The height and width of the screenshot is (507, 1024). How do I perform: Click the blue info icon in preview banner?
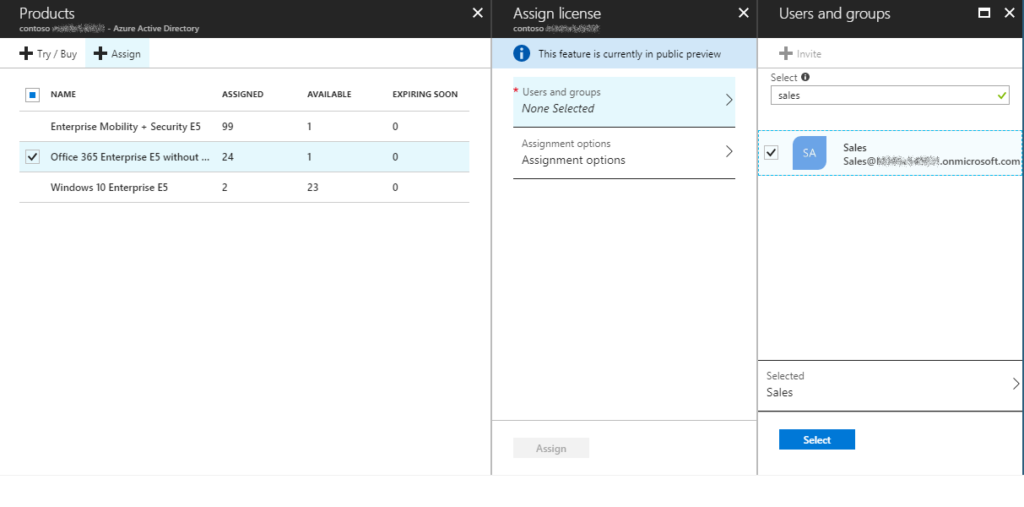click(x=521, y=54)
